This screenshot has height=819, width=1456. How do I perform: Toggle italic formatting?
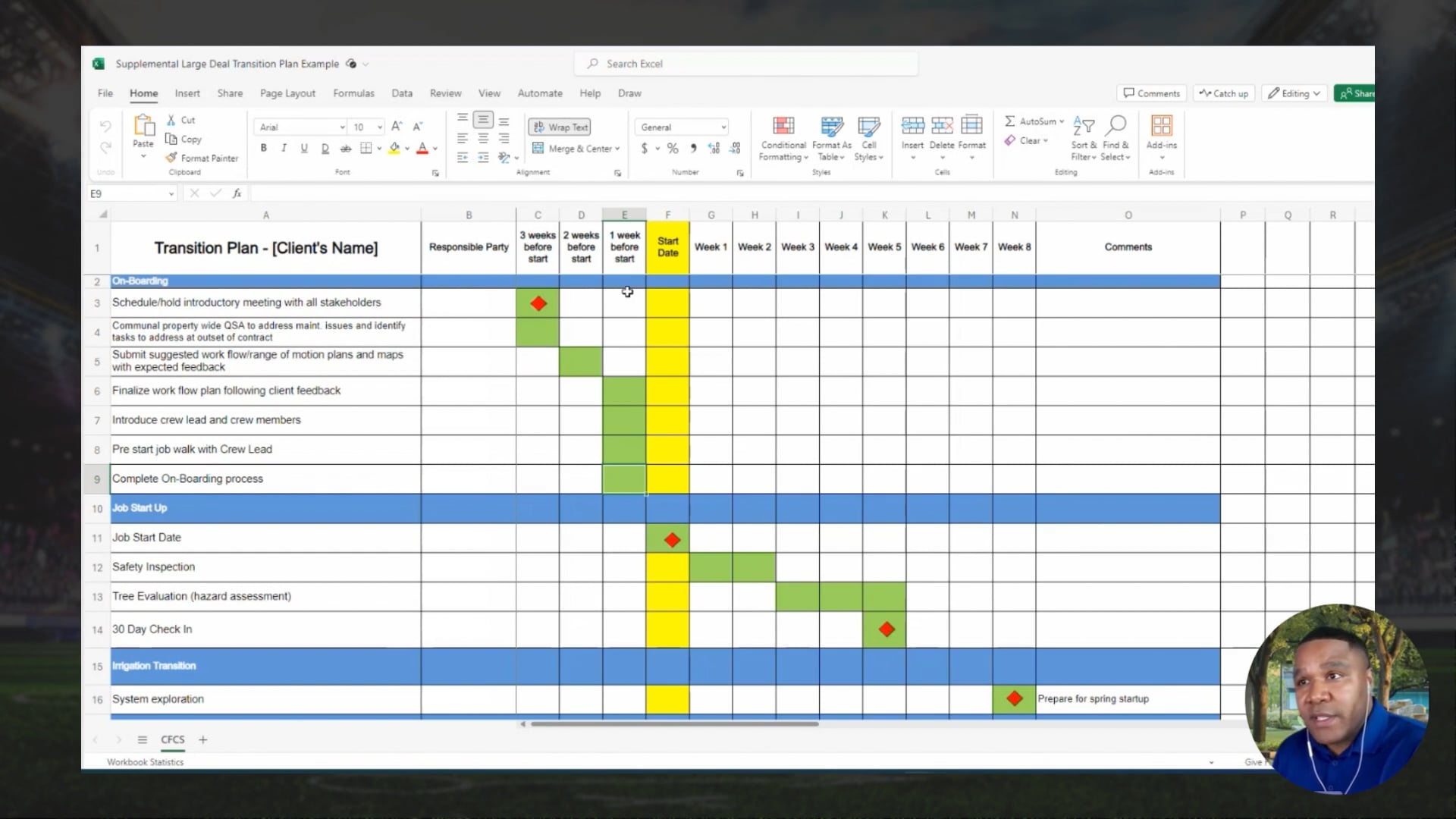(284, 149)
